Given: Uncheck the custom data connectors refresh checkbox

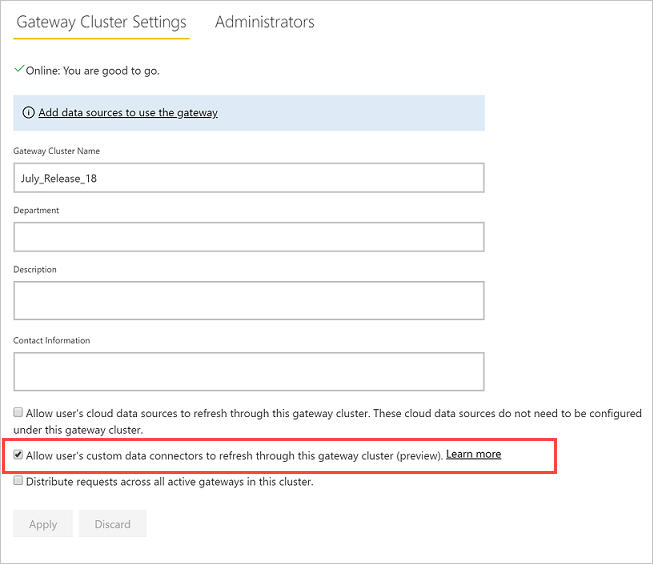Looking at the screenshot, I should 18,454.
